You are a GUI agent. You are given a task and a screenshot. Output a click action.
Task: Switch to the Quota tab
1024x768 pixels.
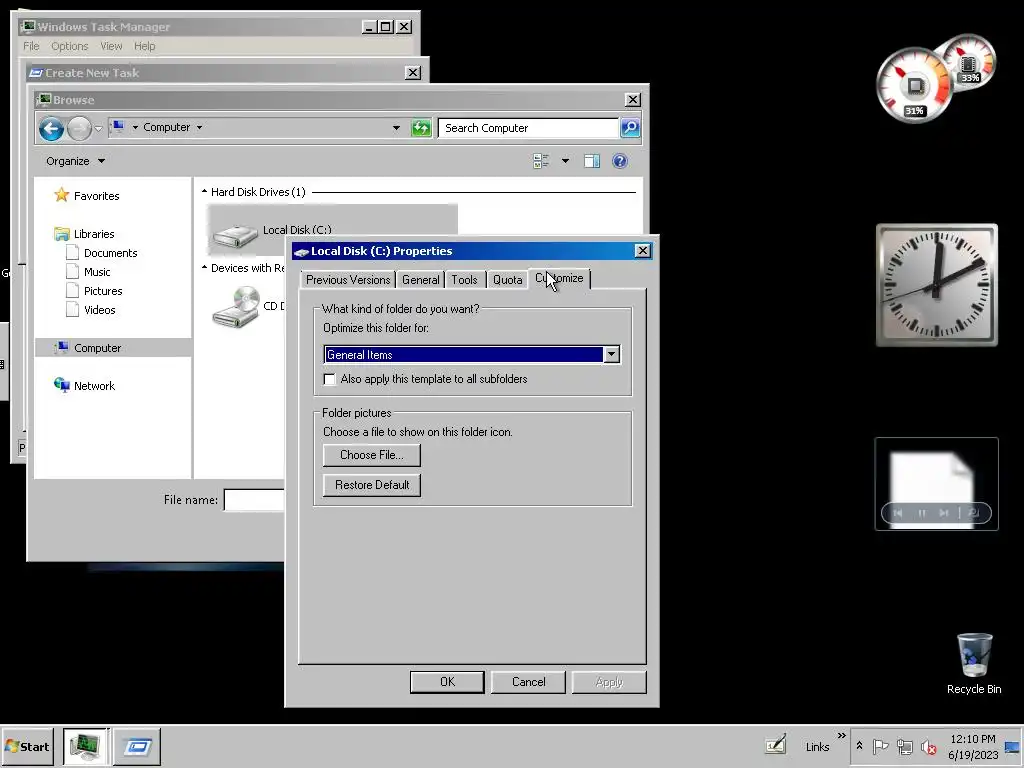click(507, 280)
